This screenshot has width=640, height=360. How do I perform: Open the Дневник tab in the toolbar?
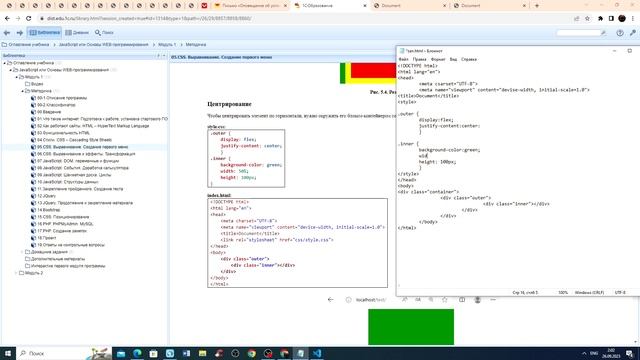(77, 33)
